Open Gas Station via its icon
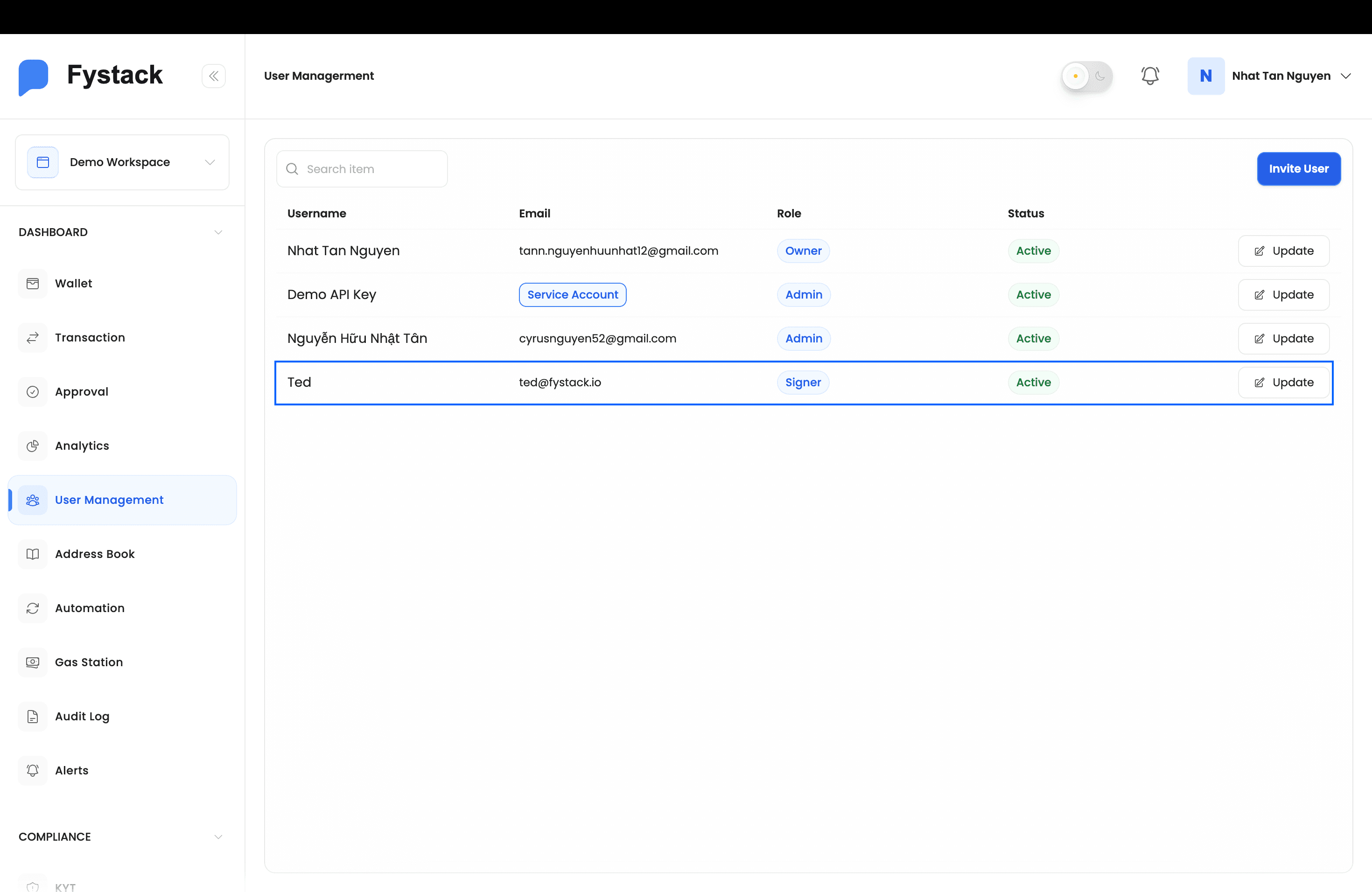 [x=33, y=662]
